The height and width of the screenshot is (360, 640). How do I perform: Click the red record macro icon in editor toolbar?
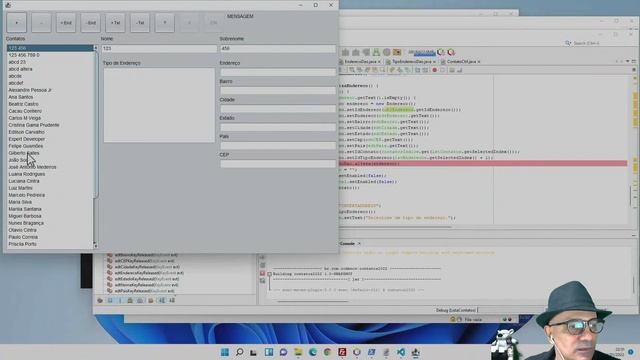point(435,70)
